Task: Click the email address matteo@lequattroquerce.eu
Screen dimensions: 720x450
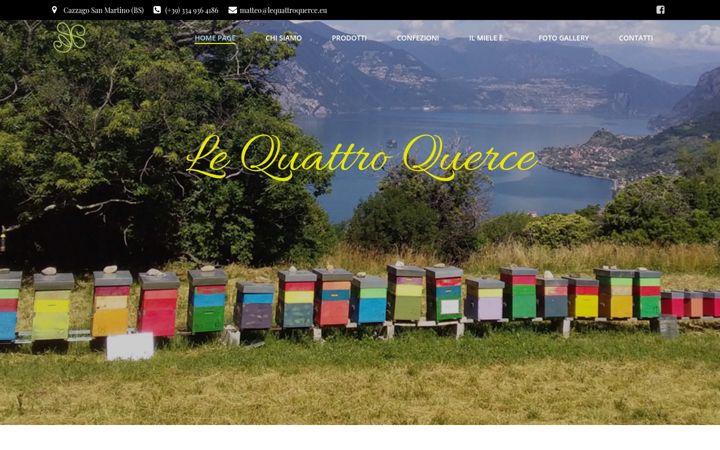Action: pyautogui.click(x=283, y=10)
